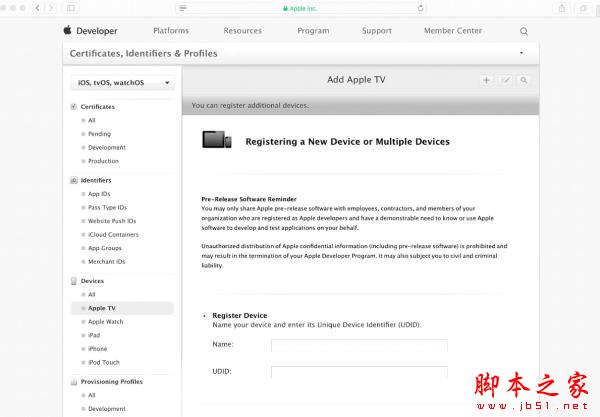Click the UDID input field

359,372
